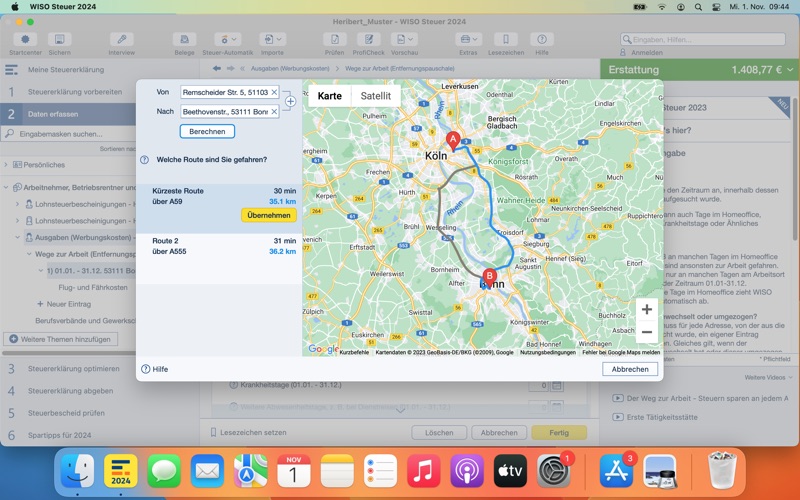
Task: Click the Übernehmen button
Action: 269,215
